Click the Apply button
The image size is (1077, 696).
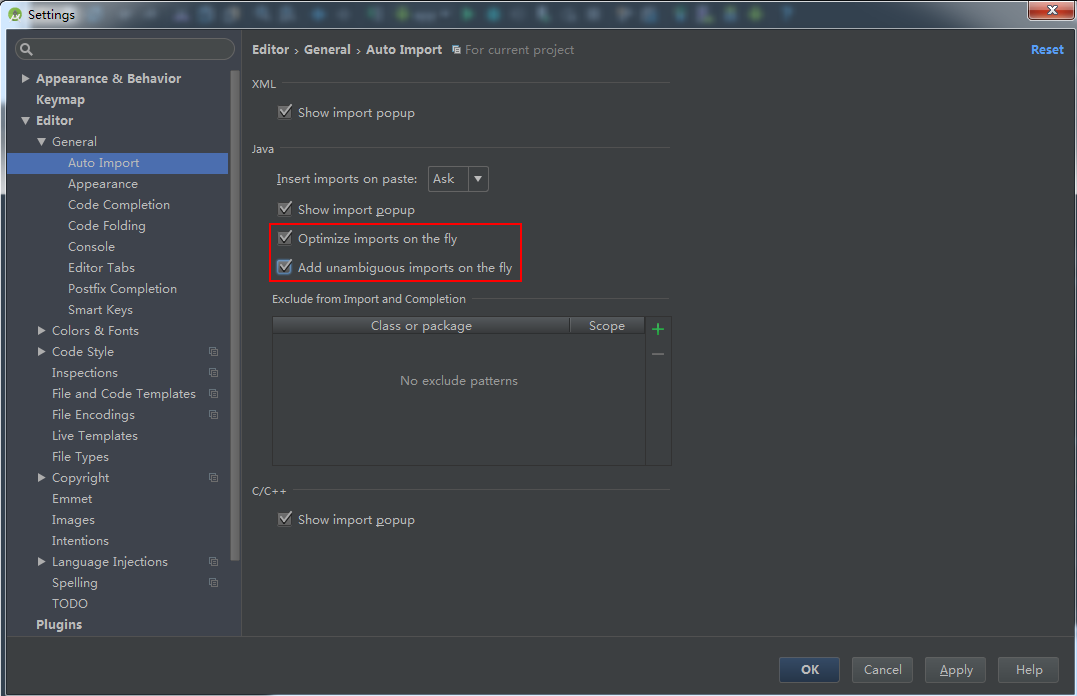[x=955, y=670]
